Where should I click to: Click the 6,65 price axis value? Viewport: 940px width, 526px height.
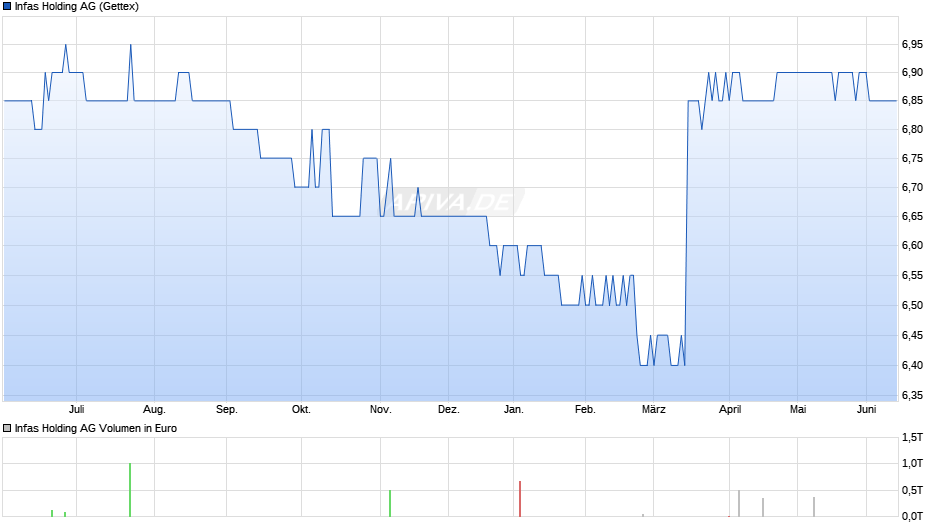point(912,217)
